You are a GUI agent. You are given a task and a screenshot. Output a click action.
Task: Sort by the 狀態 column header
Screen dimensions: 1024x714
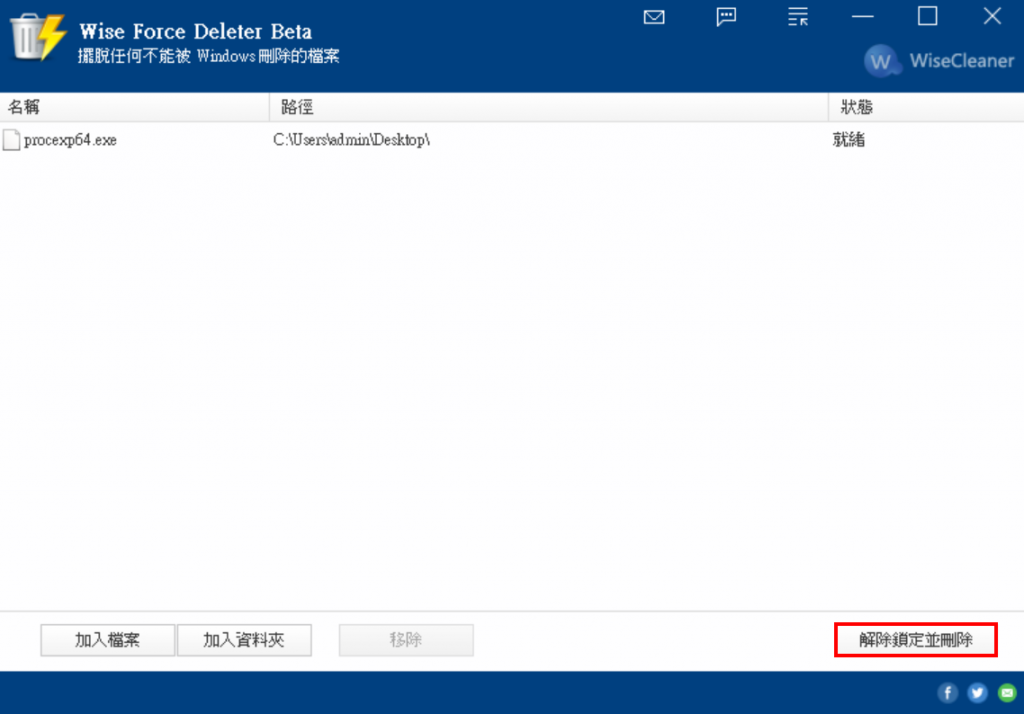point(926,107)
